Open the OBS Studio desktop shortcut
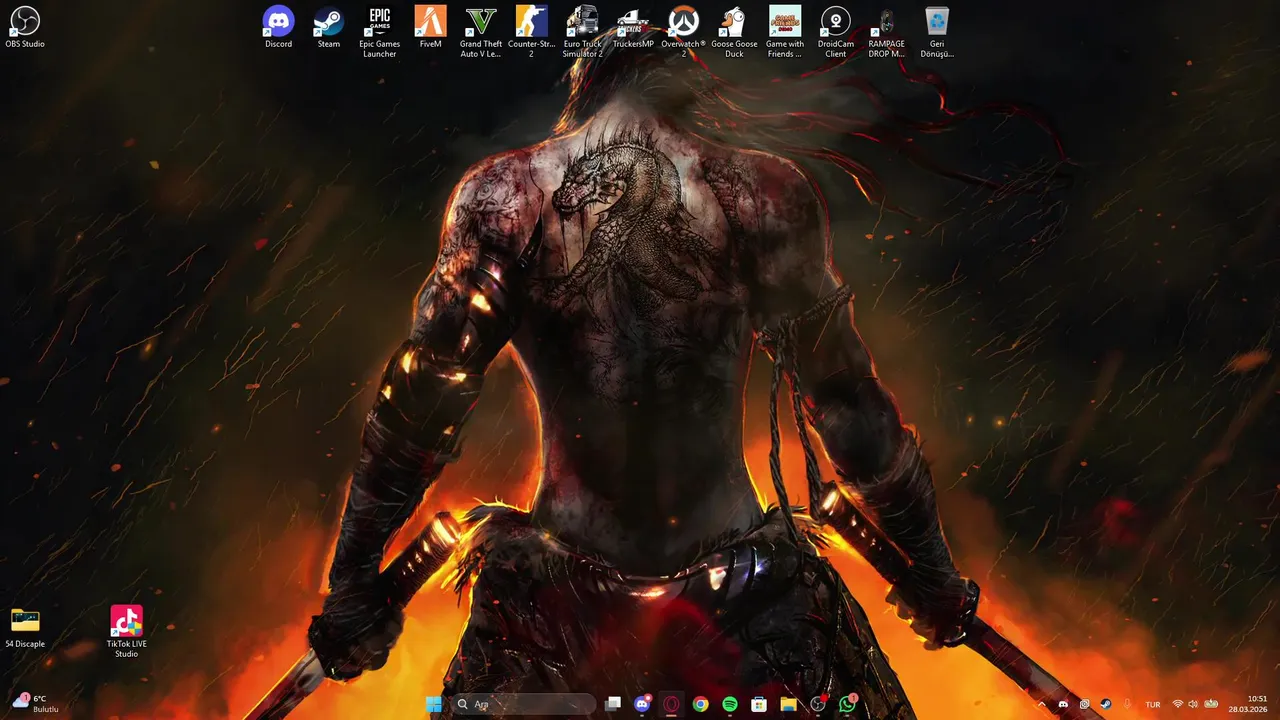The width and height of the screenshot is (1280, 720). 25,27
